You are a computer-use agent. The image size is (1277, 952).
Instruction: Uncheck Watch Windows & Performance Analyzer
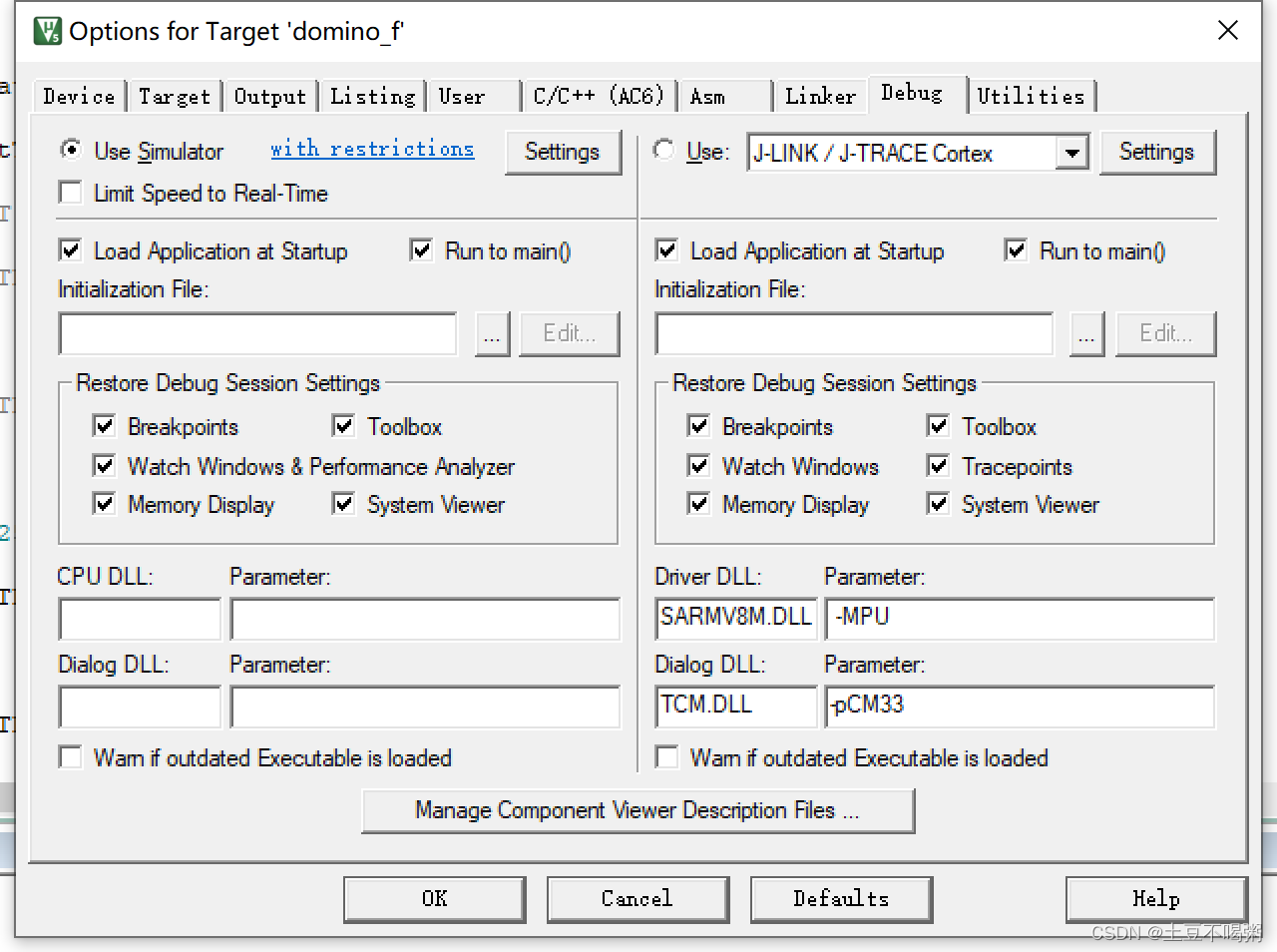point(104,465)
